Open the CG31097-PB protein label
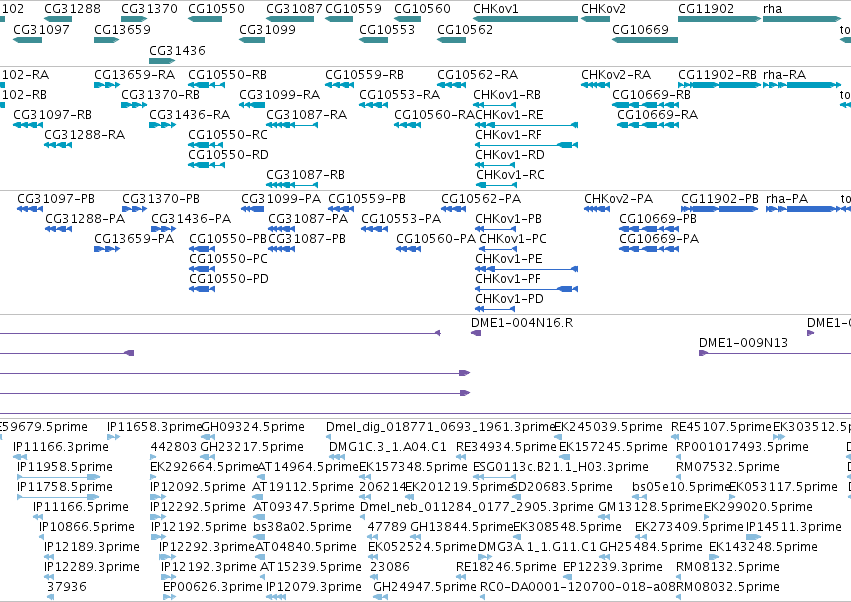Viewport: 851px width, 602px height. click(56, 199)
